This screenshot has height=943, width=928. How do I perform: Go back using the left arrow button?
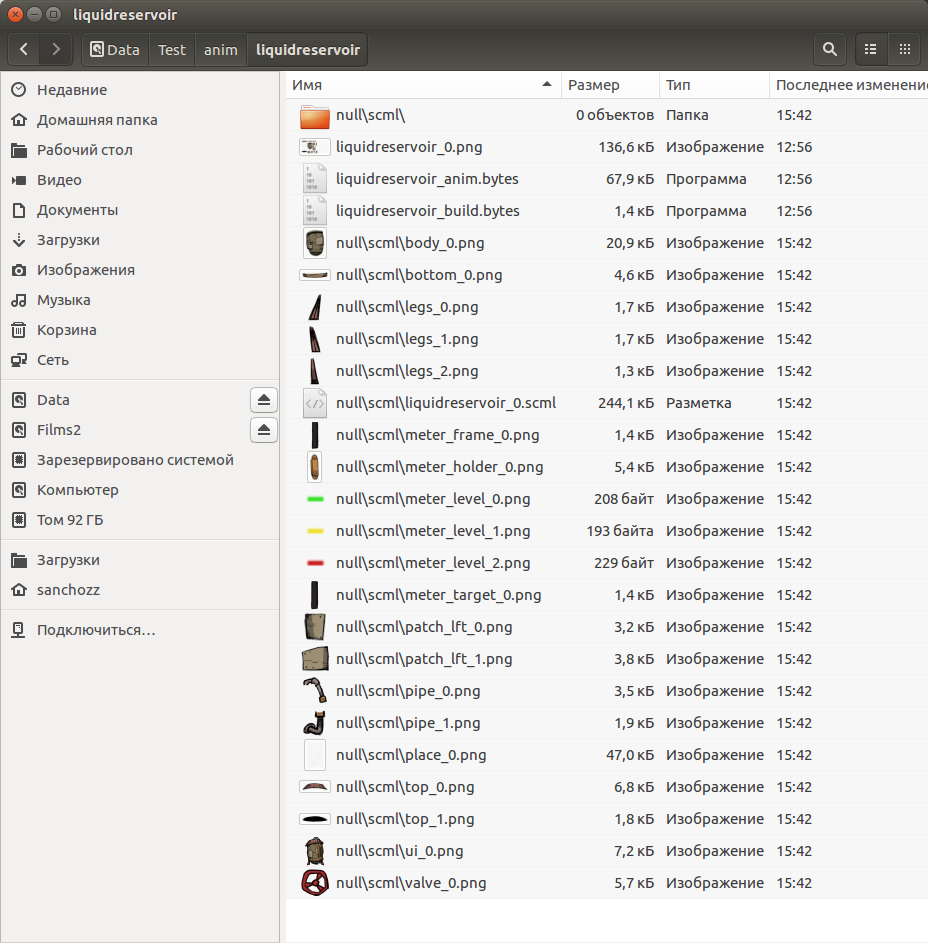(x=24, y=49)
